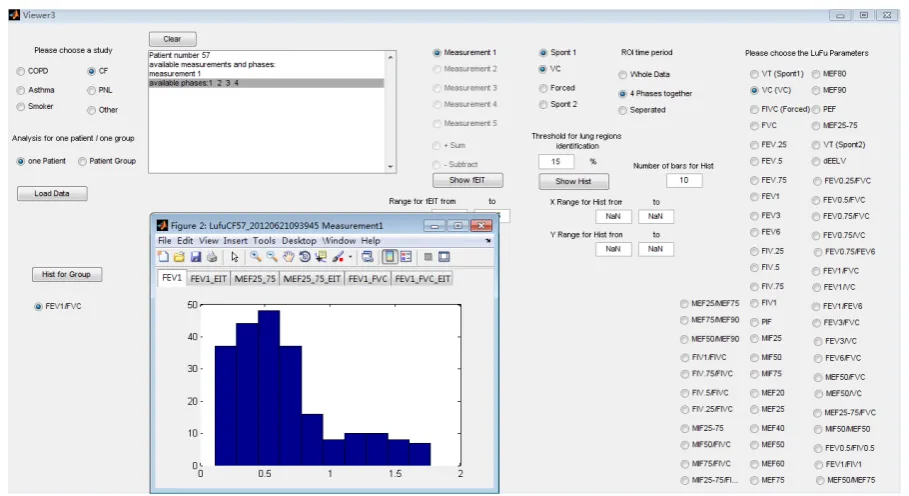Select the Rotate 3D tool
This screenshot has height=496, width=909.
click(x=304, y=257)
